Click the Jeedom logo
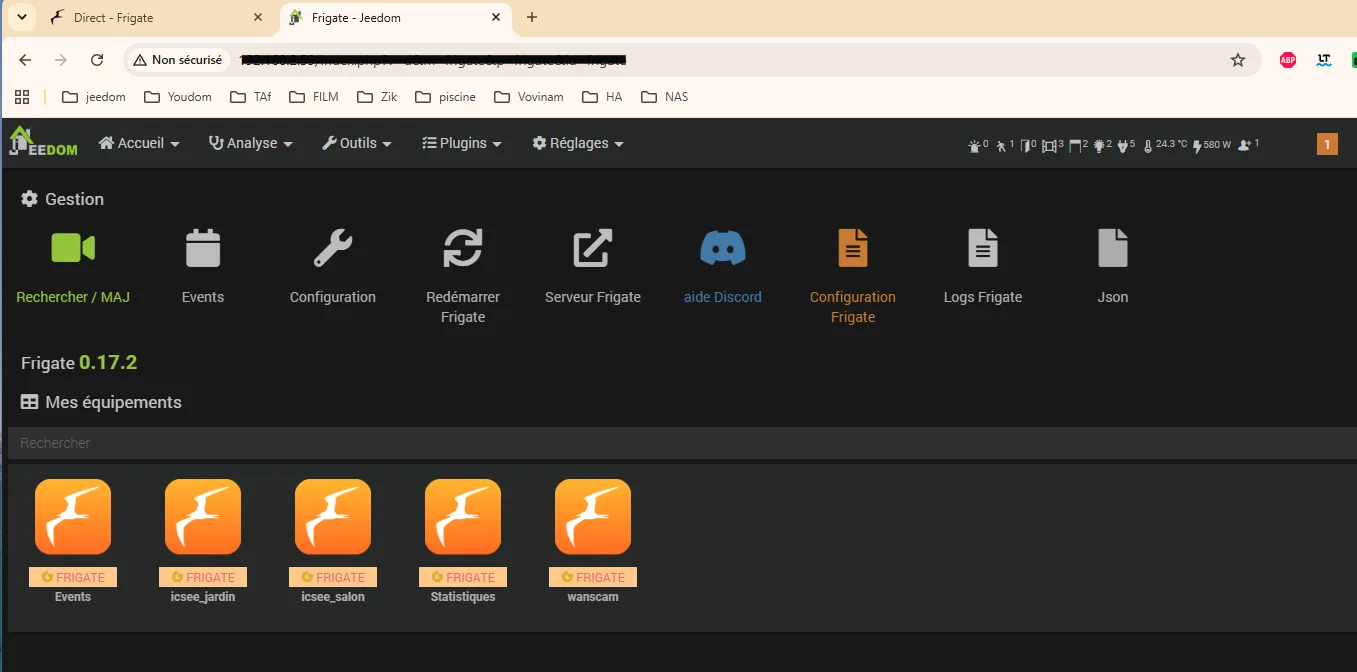Image resolution: width=1357 pixels, height=672 pixels. click(x=43, y=143)
